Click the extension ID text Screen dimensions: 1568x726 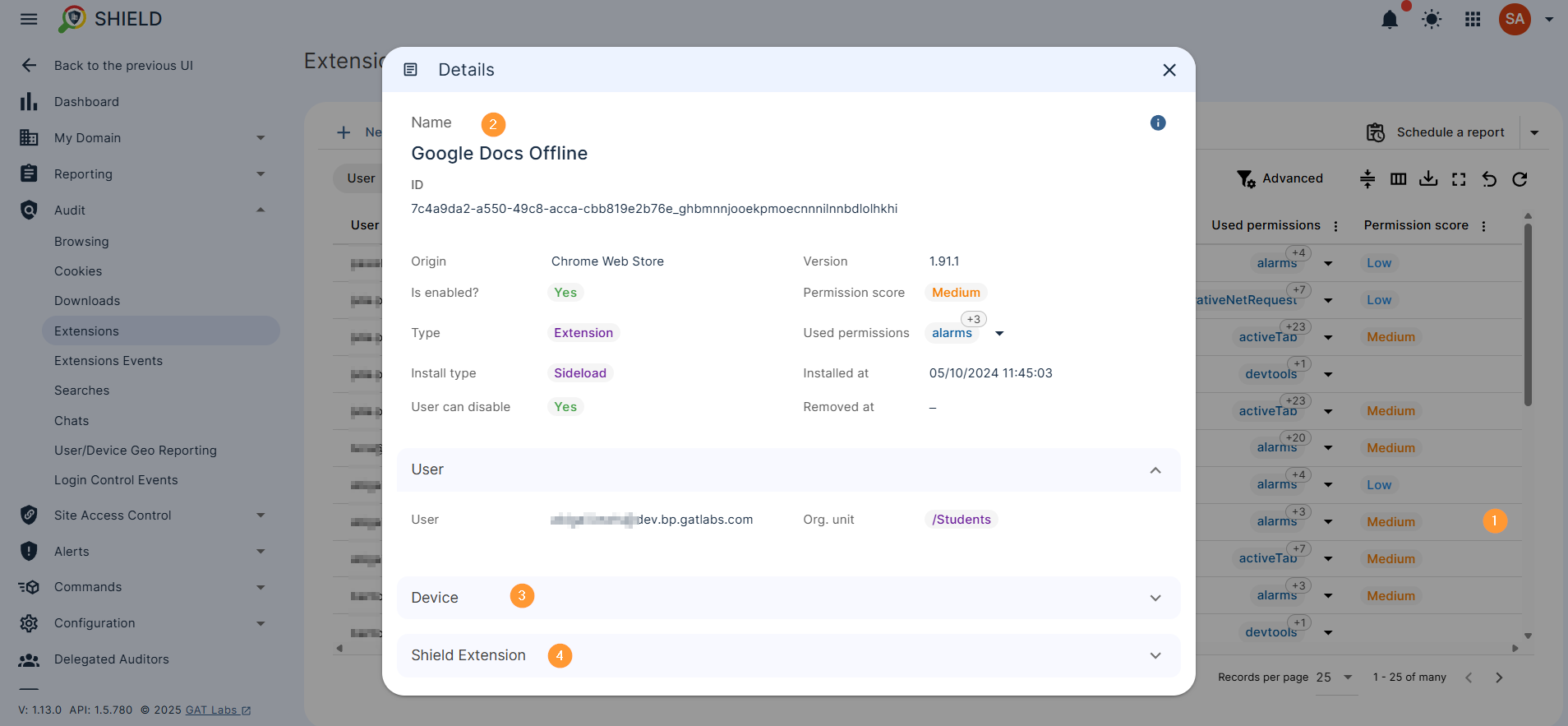(x=654, y=209)
